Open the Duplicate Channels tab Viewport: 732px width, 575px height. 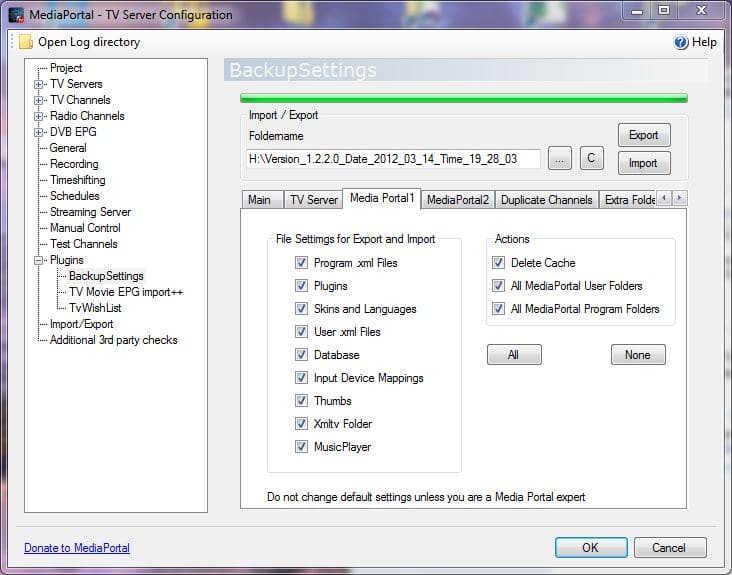pos(547,200)
